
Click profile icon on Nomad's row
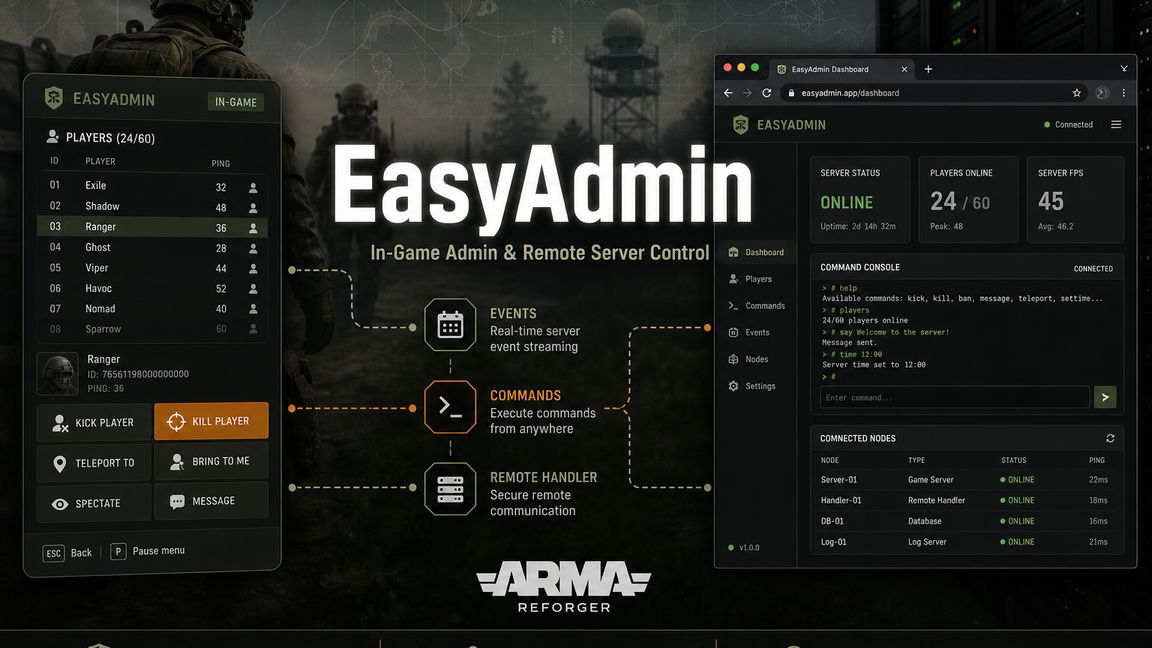tap(253, 309)
